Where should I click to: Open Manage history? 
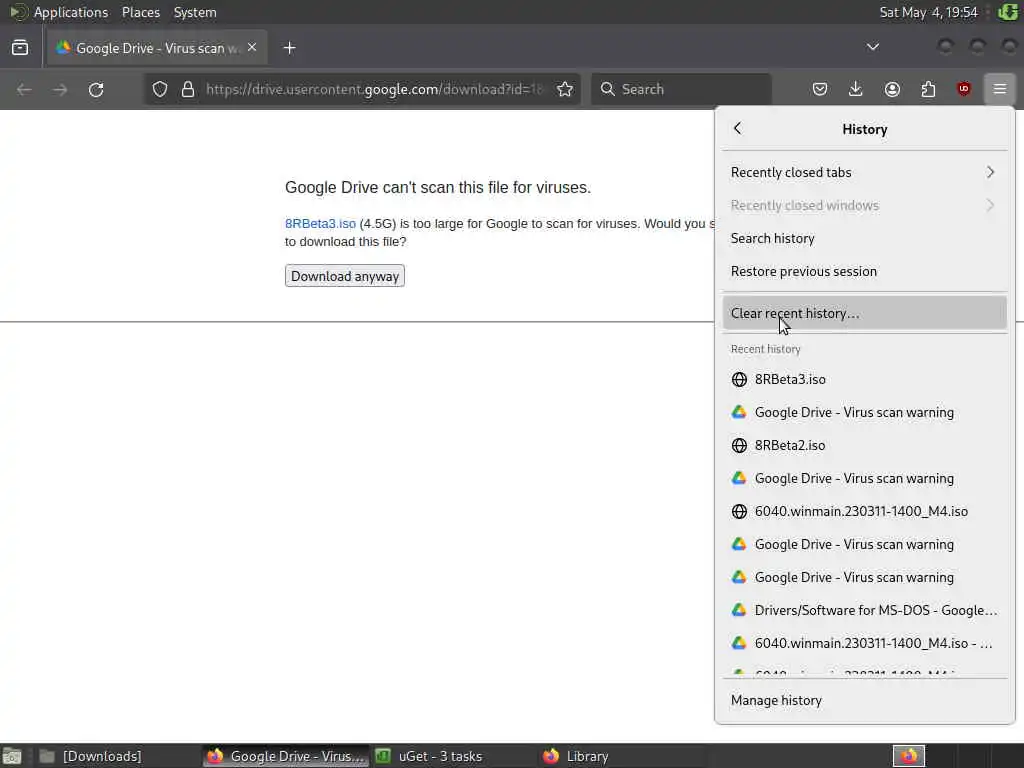click(864, 700)
